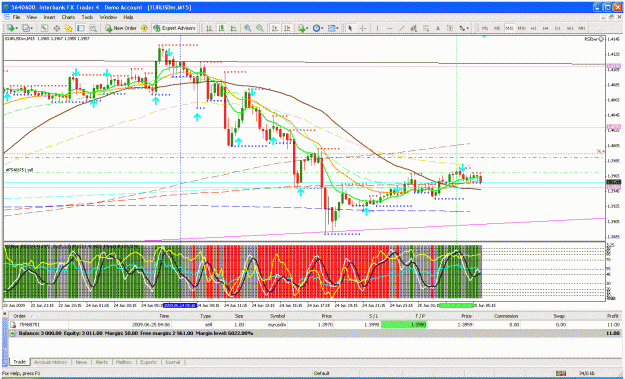Select the Fibonacci Retracement tool
This screenshot has width=625, height=379.
(426, 28)
